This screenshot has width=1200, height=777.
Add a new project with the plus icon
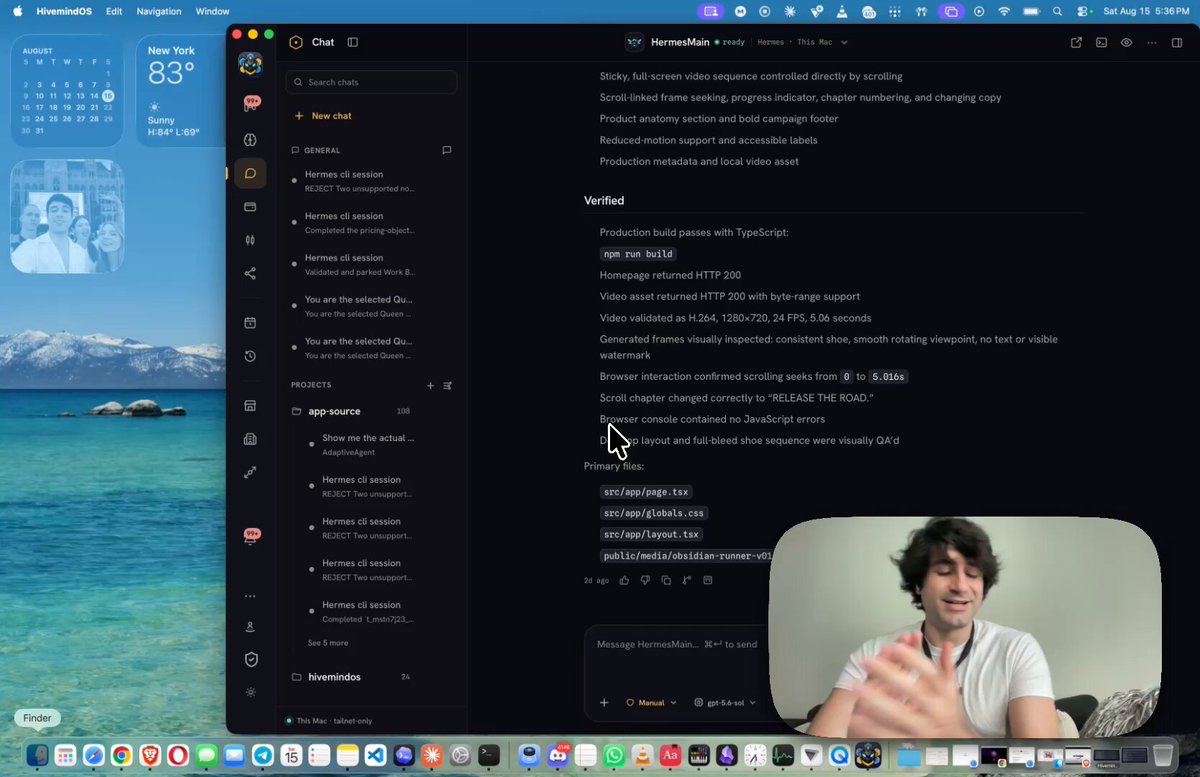(x=431, y=385)
